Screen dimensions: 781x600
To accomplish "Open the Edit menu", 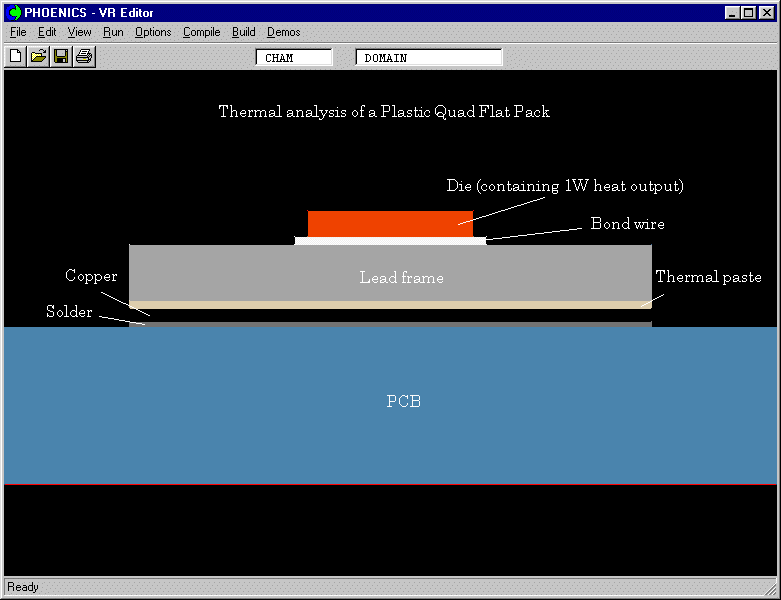I will click(x=47, y=32).
